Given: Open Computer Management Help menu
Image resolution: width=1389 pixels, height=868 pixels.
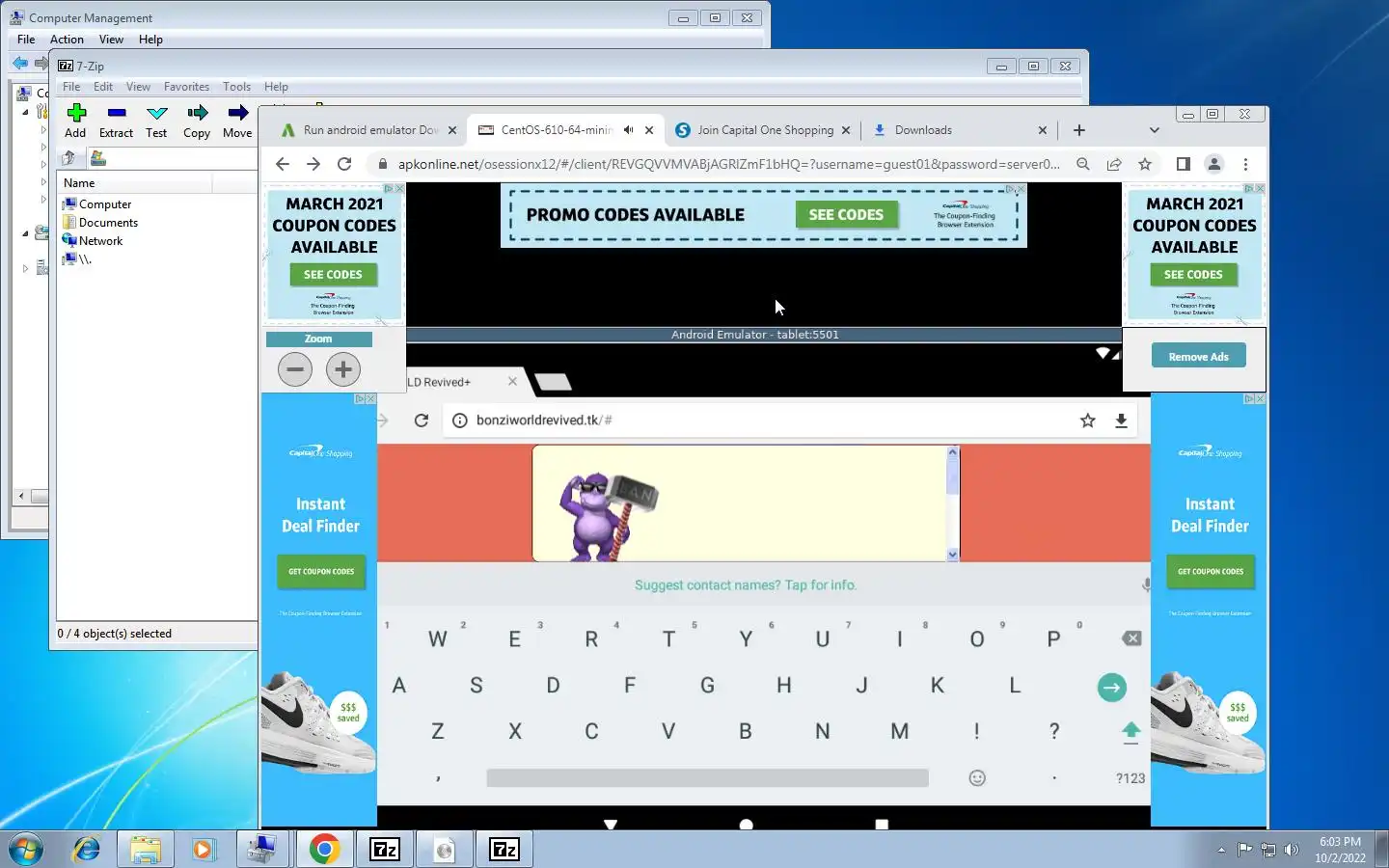Looking at the screenshot, I should tap(150, 40).
